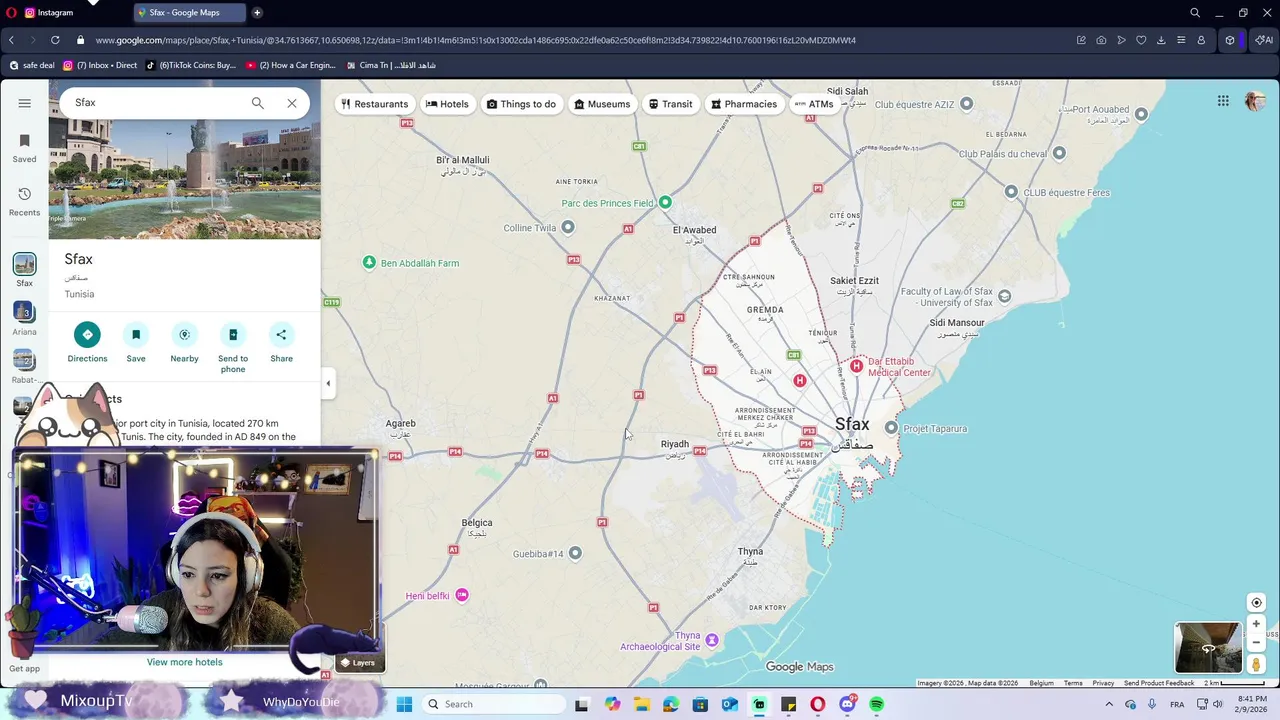Click the Belgium region link
Screen dimensions: 1280x720
(x=1041, y=683)
